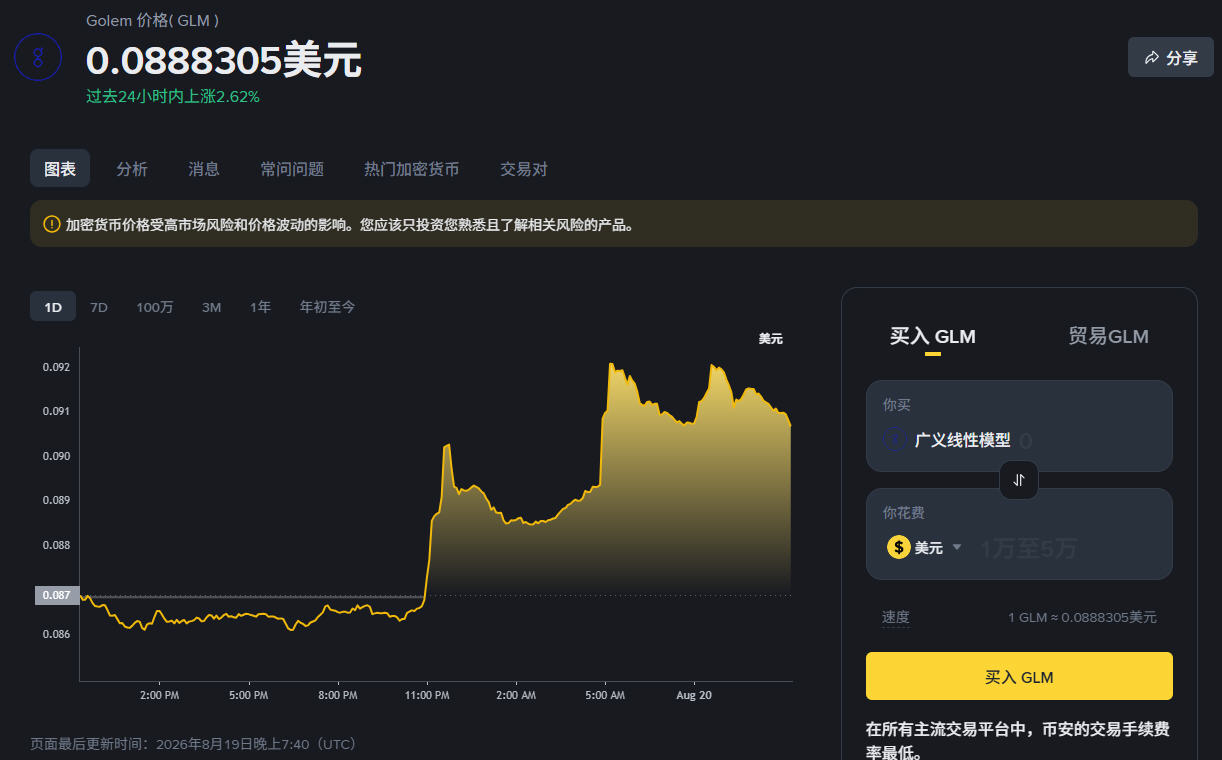The image size is (1222, 760).
Task: Open the 消息 tab
Action: click(204, 169)
